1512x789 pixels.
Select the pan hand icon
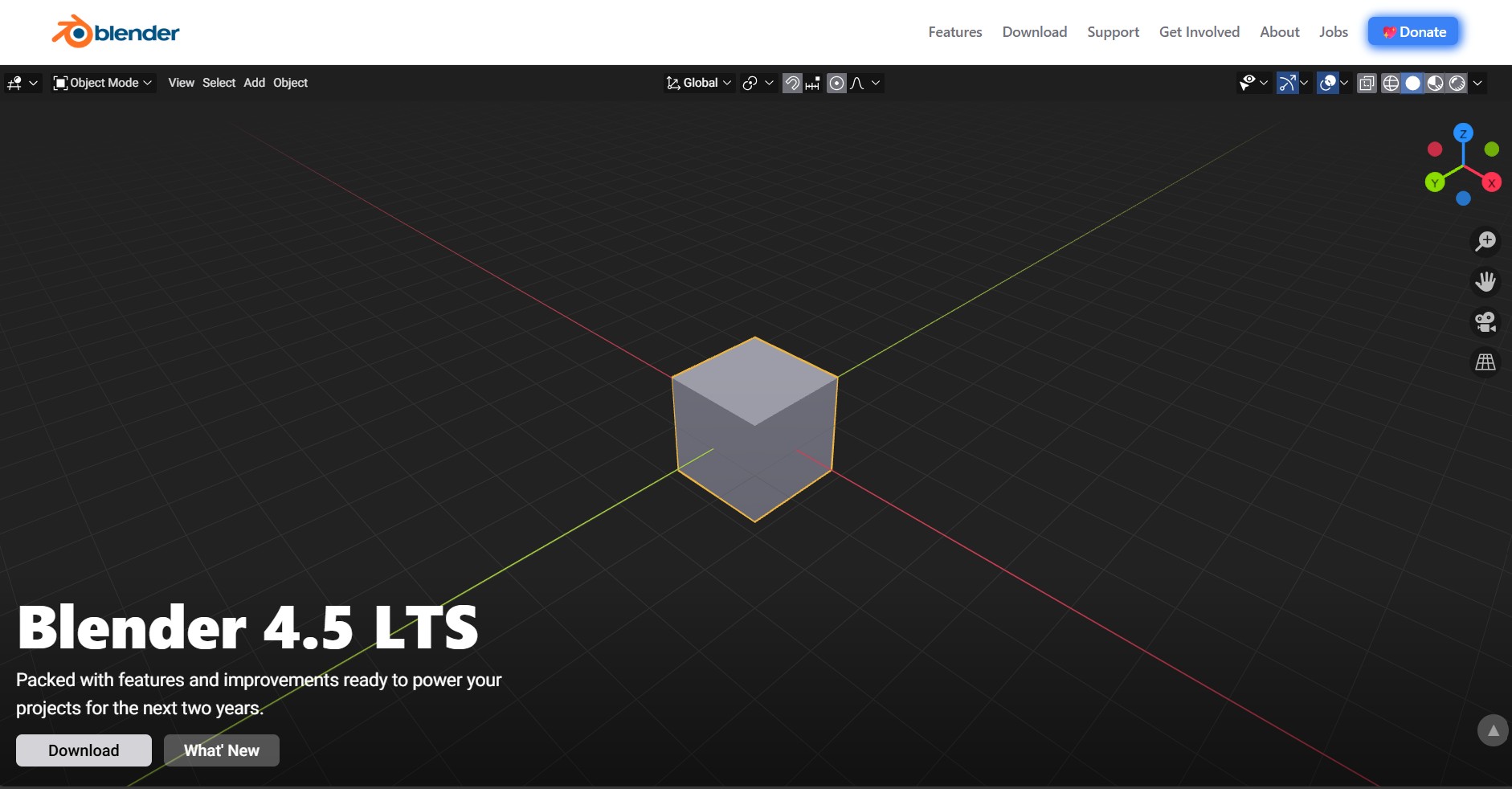(x=1485, y=281)
